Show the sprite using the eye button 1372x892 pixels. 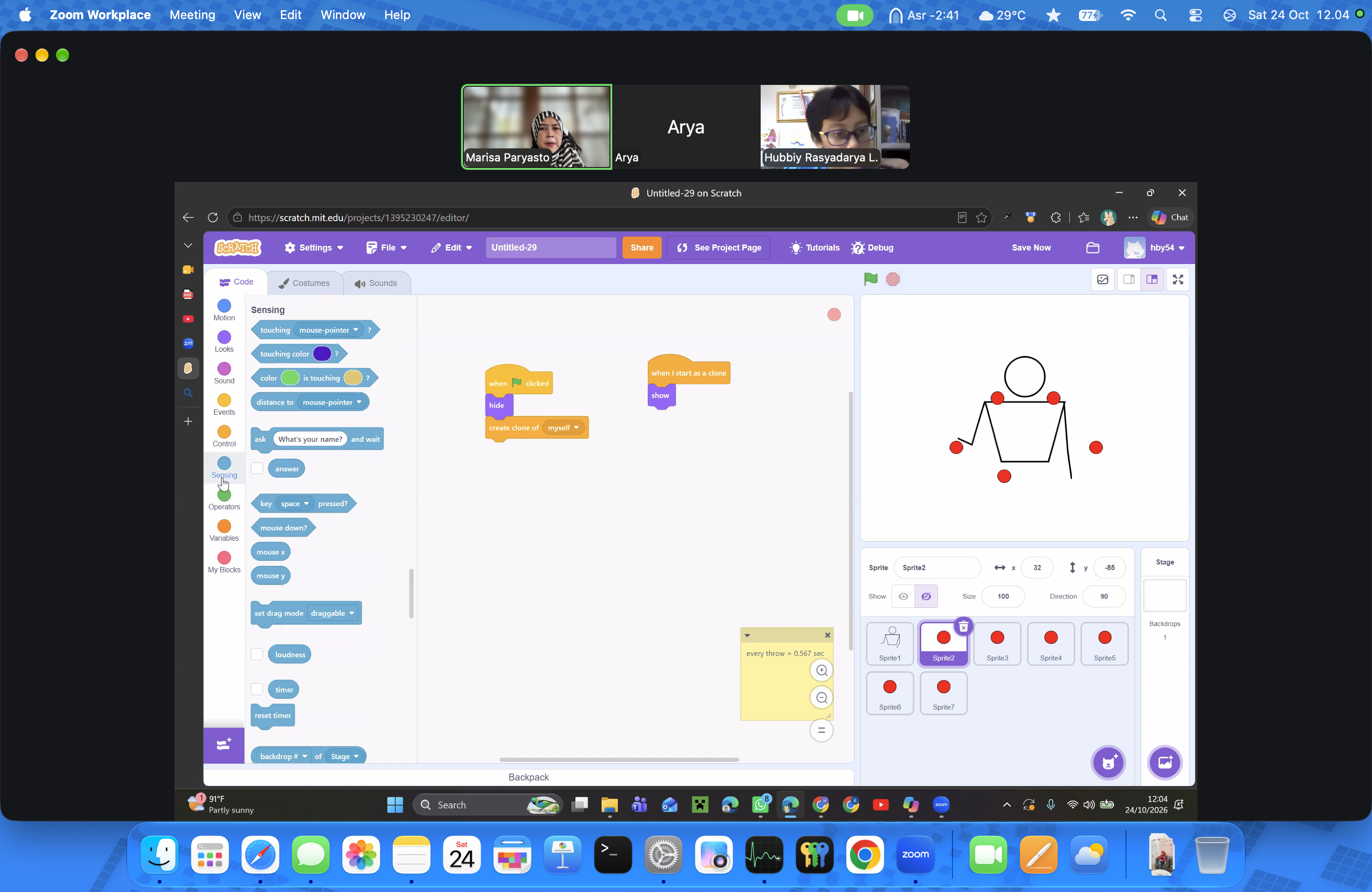[x=903, y=596]
